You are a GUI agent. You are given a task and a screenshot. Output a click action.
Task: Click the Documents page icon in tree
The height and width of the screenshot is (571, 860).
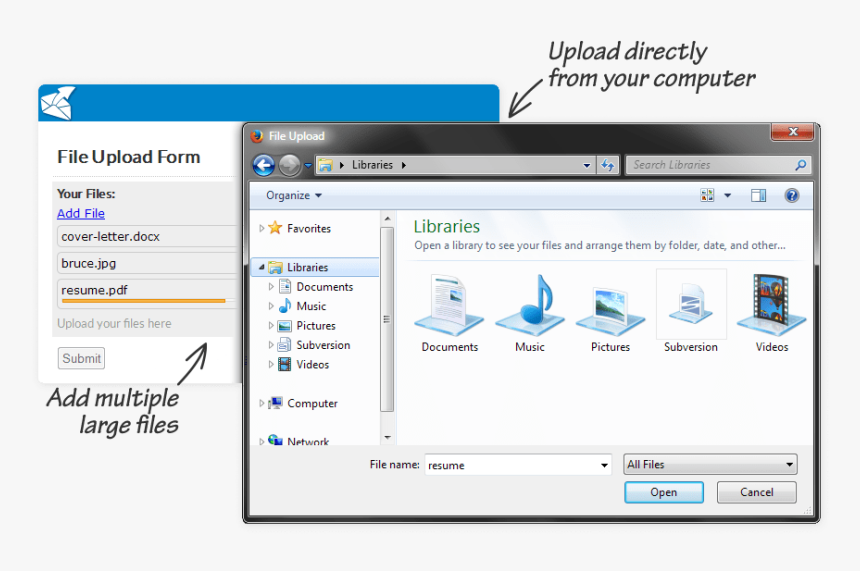[x=285, y=286]
